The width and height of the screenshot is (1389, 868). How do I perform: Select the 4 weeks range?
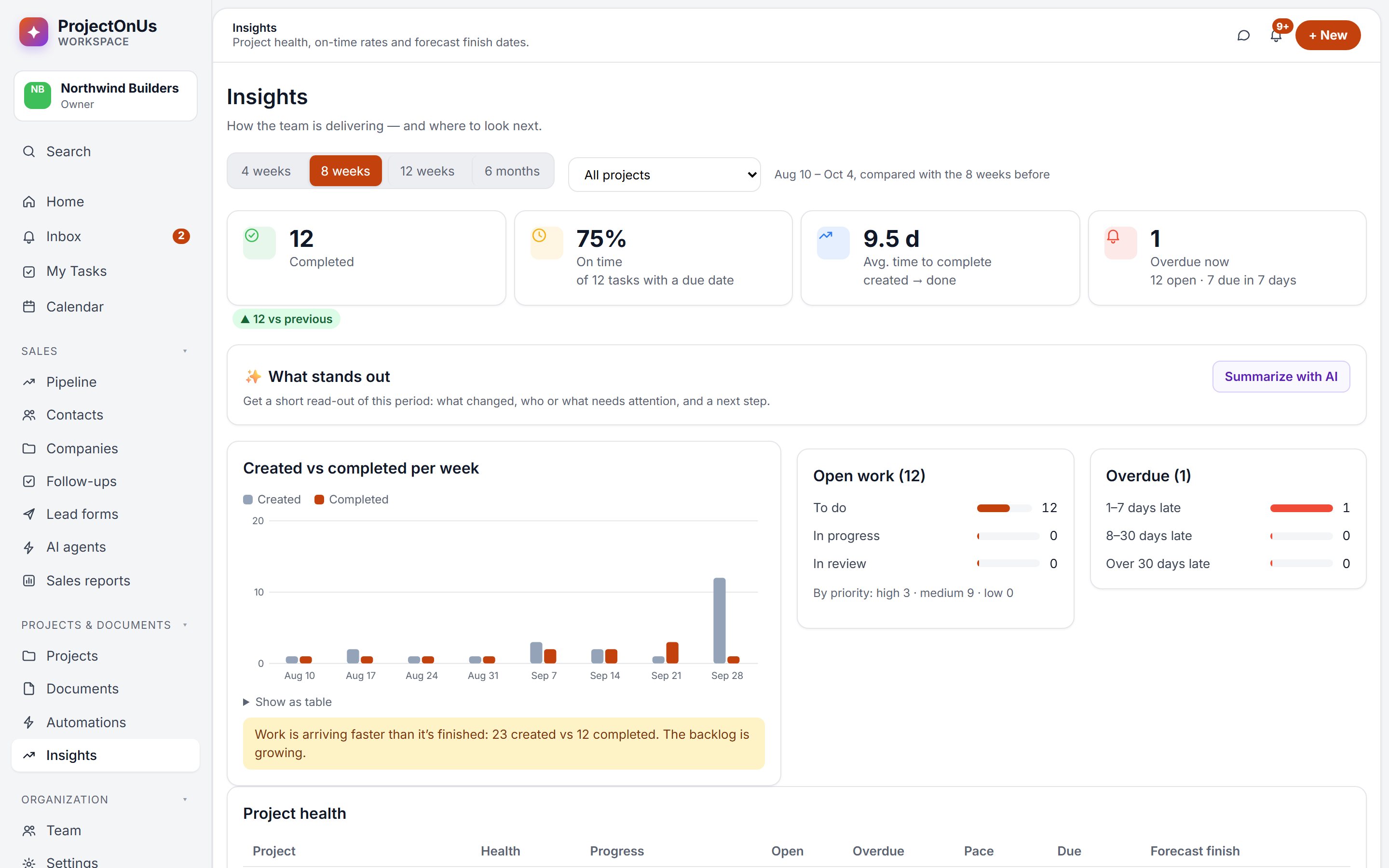266,171
